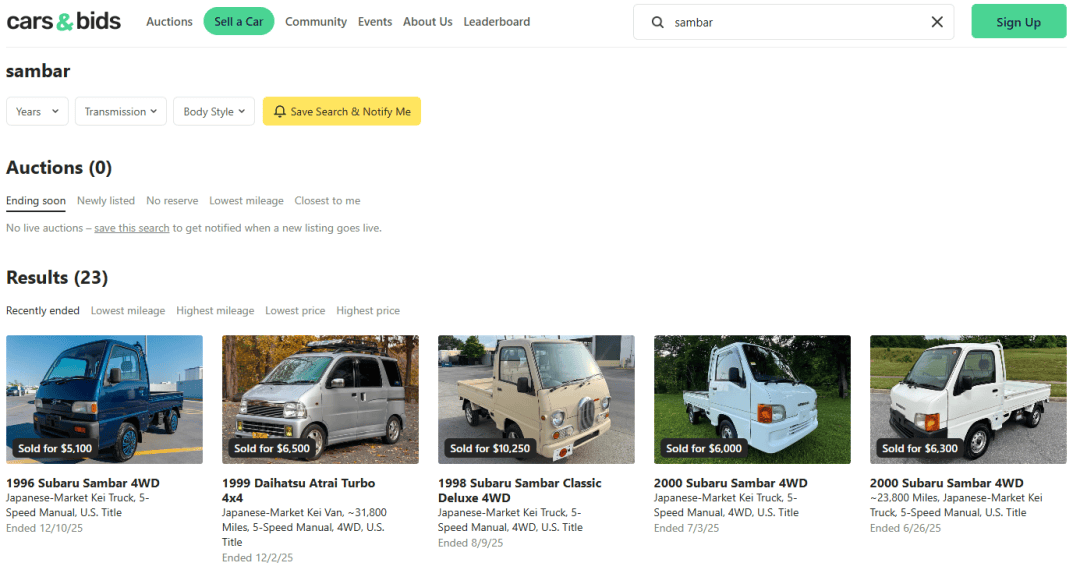Go to the Community page
This screenshot has height=584, width=1080.
click(x=316, y=22)
